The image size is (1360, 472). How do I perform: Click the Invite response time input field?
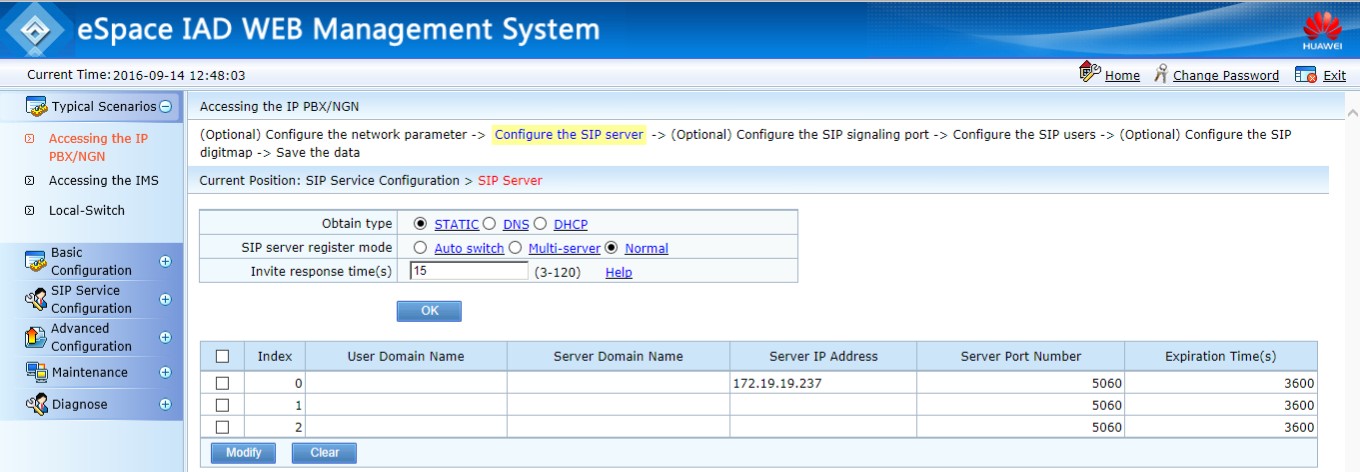[468, 271]
